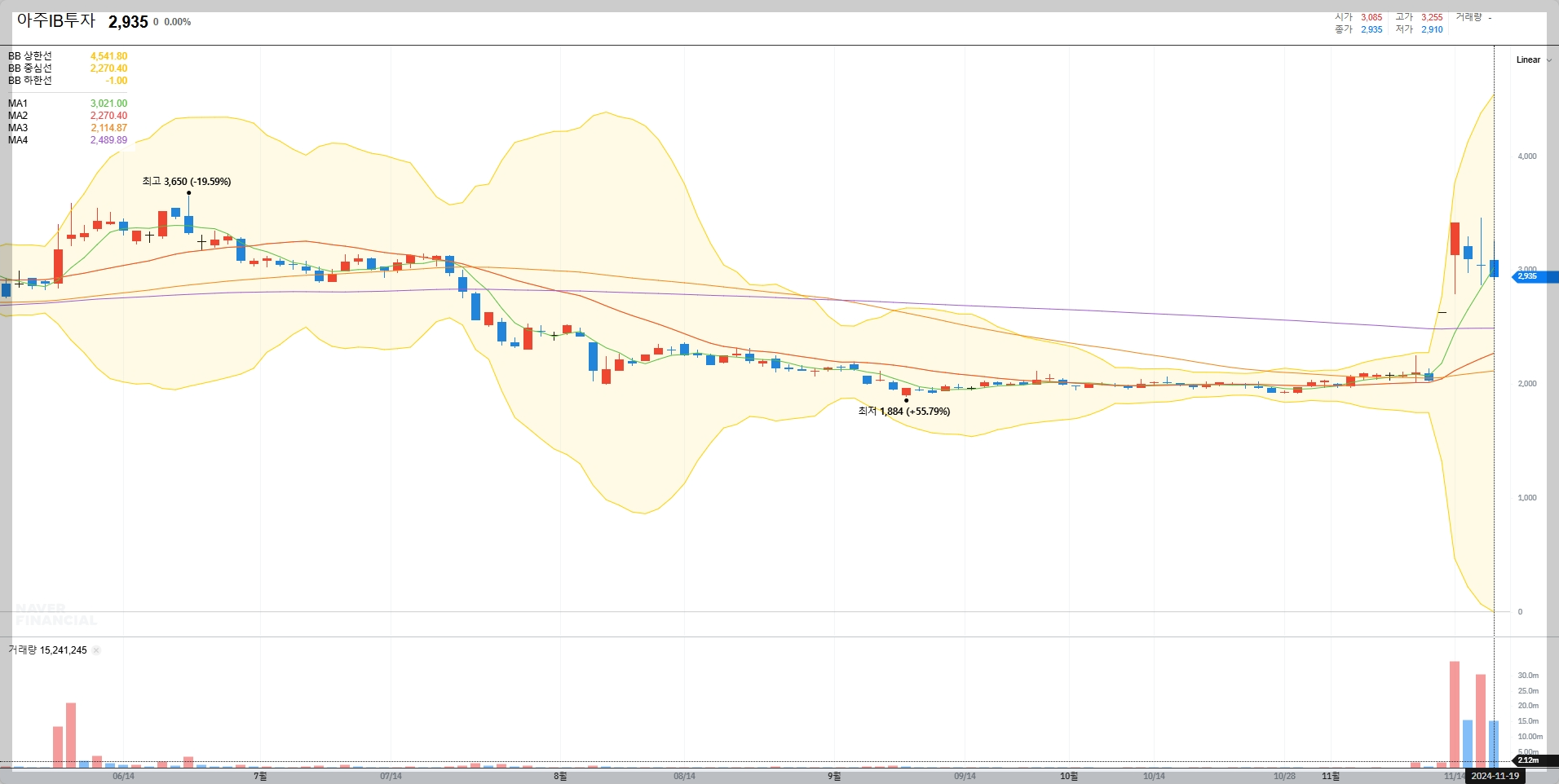The height and width of the screenshot is (784, 1559).
Task: Click the blue 2,935 current price tag
Action: click(1536, 276)
